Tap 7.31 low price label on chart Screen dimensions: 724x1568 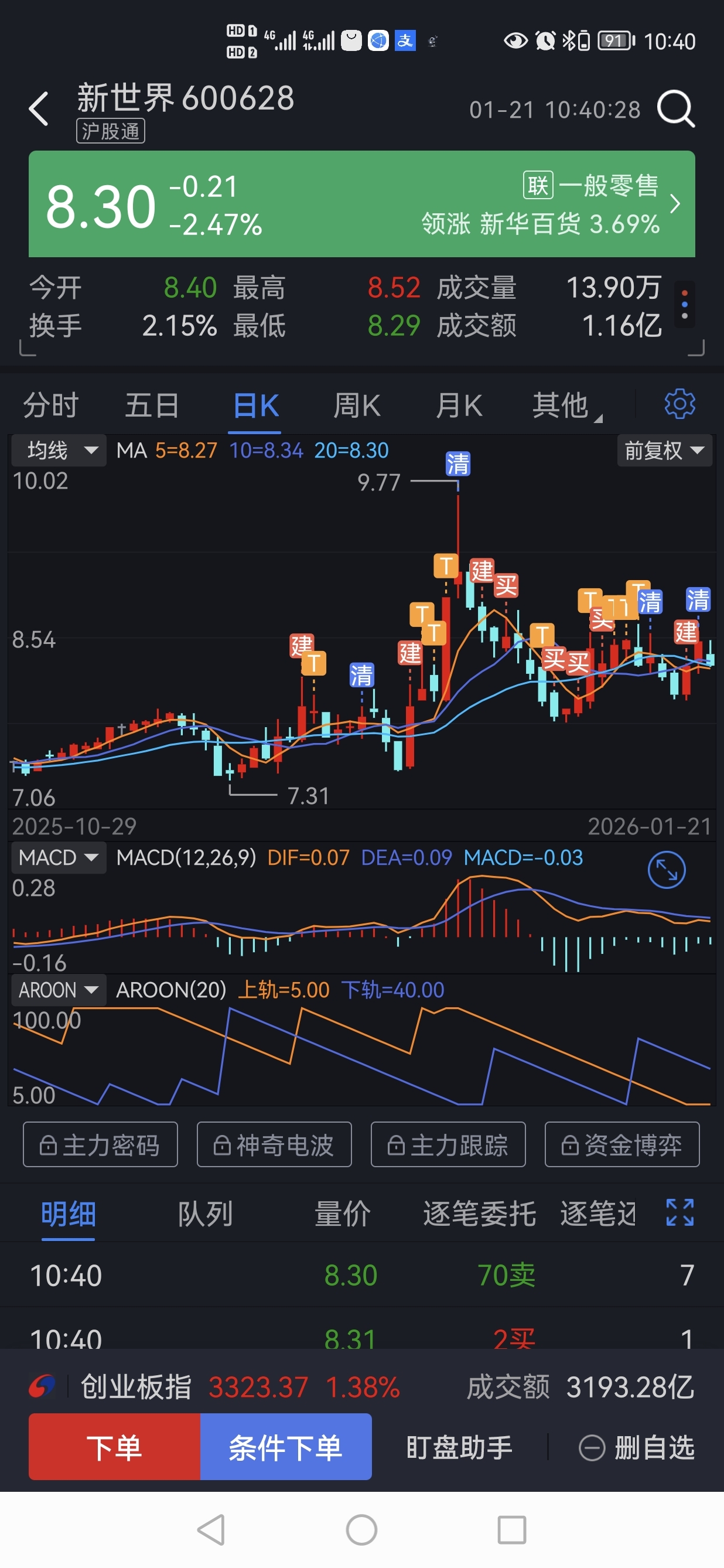pos(308,796)
